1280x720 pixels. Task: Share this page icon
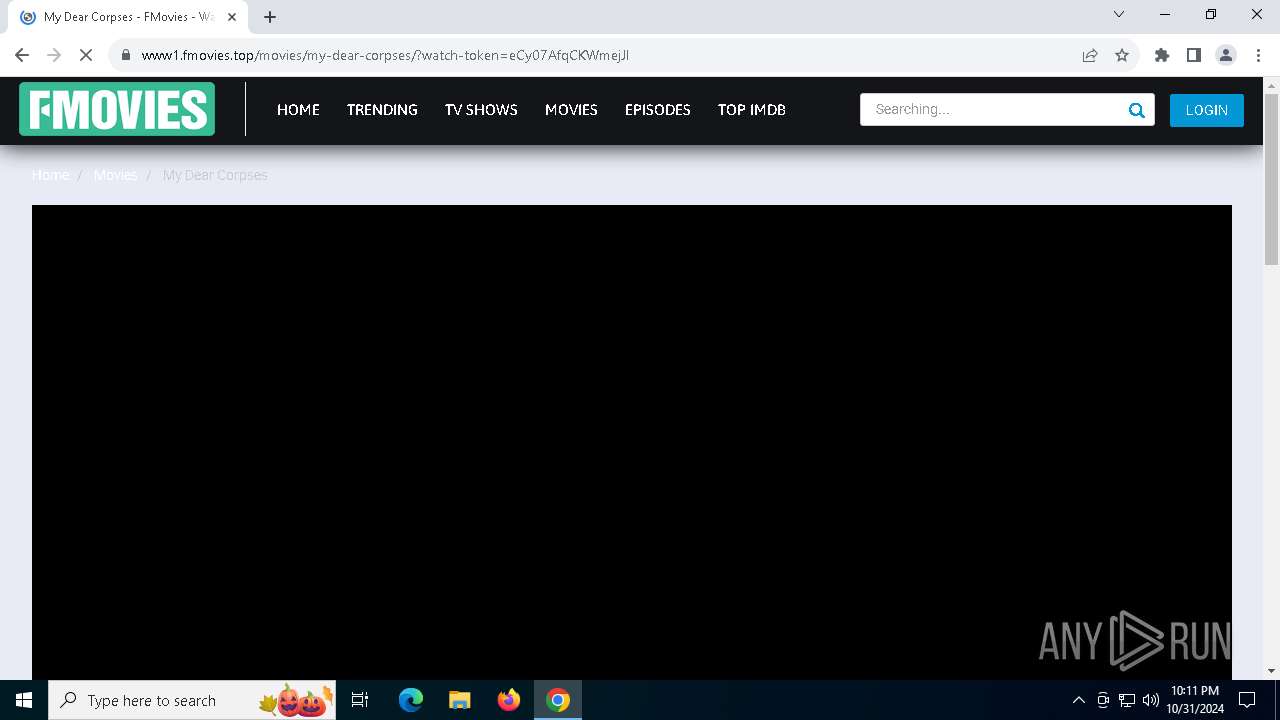(x=1090, y=55)
